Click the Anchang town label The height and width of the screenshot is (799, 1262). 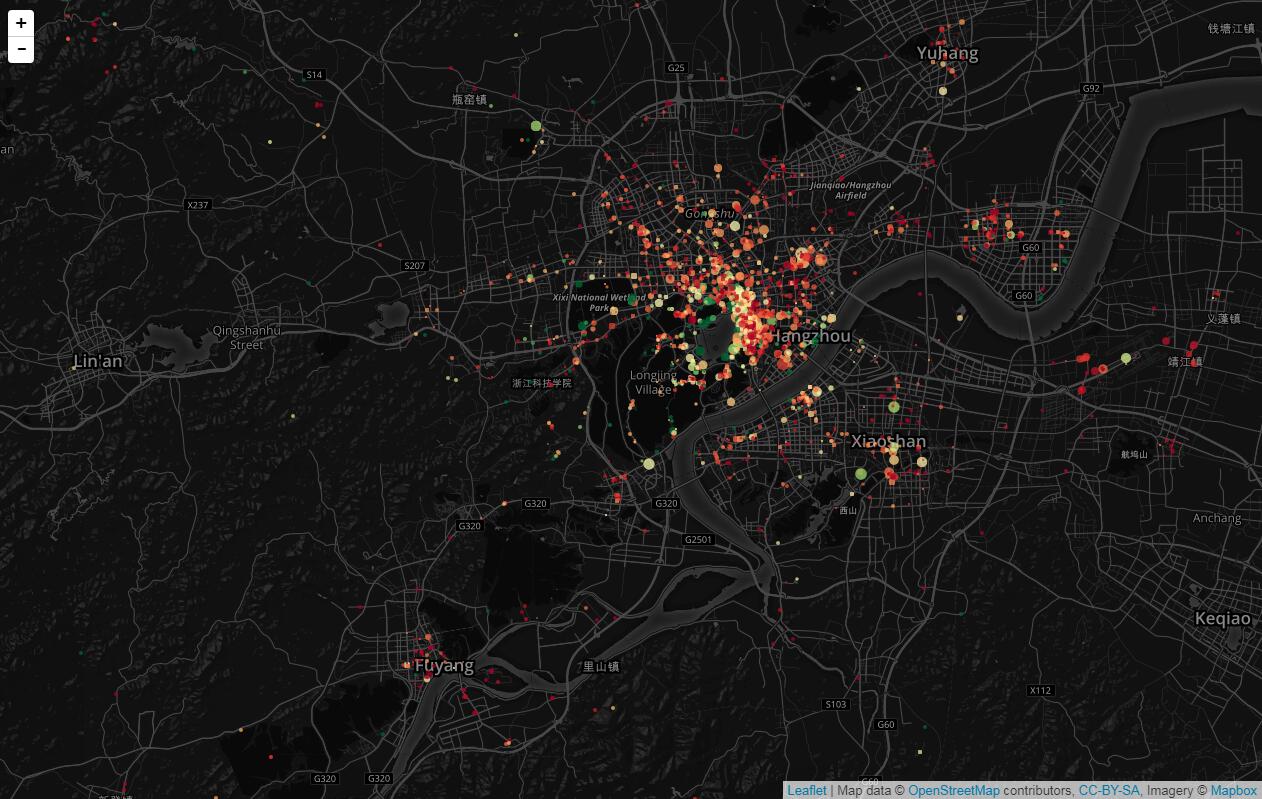pos(1217,518)
